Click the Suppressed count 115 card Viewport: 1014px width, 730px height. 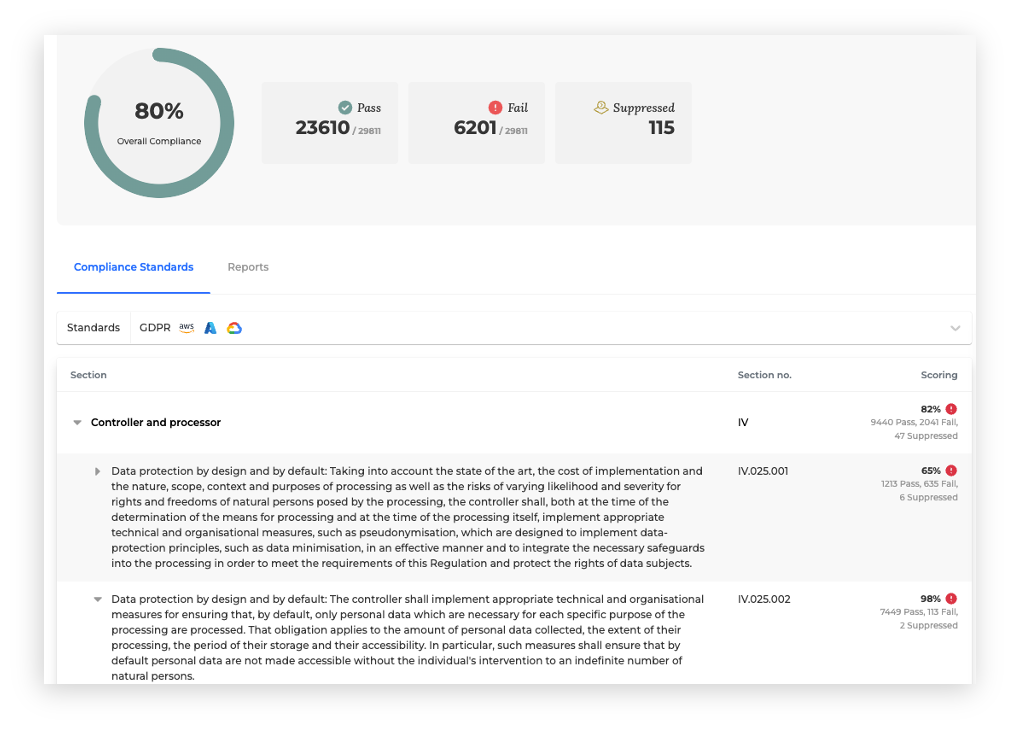coord(623,123)
